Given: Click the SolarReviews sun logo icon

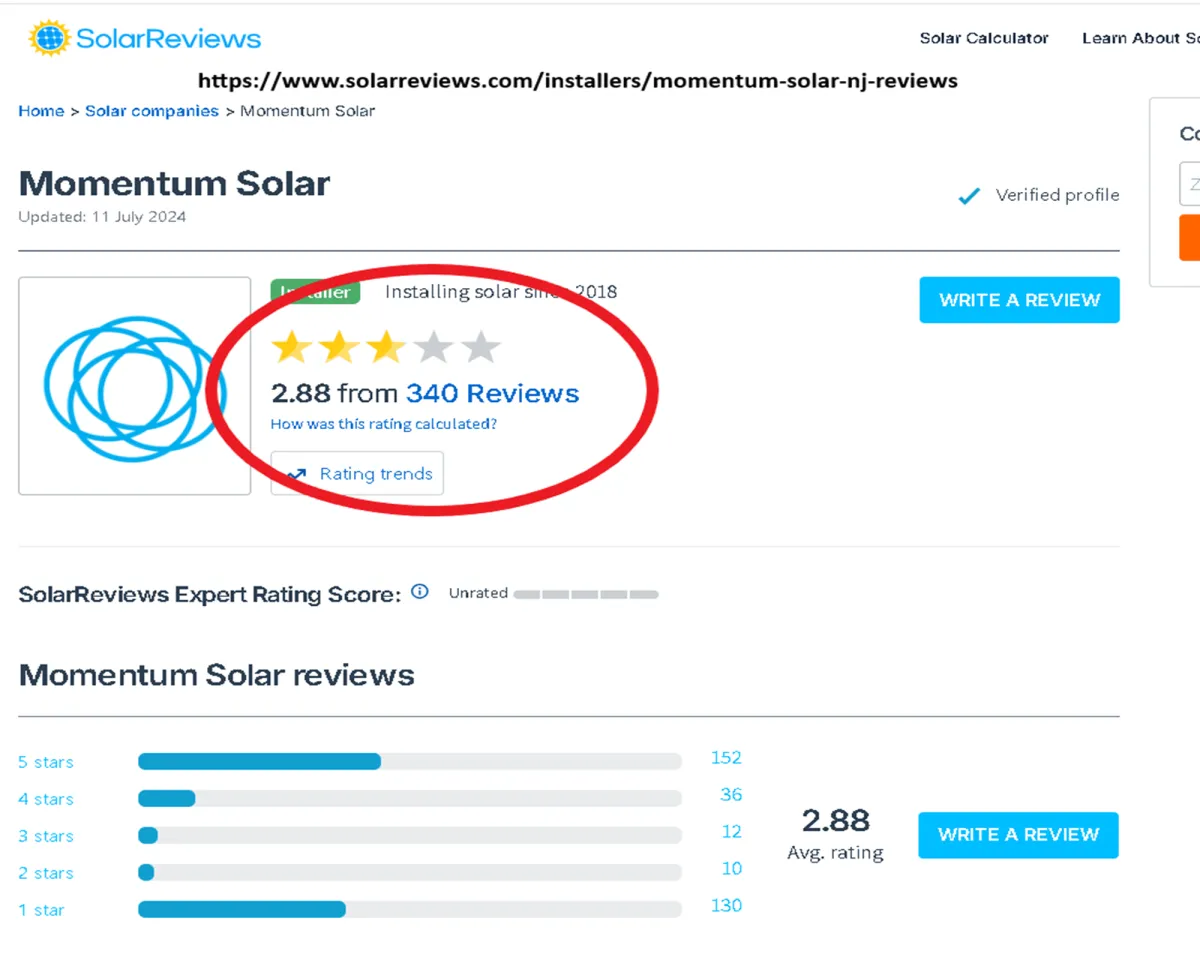Looking at the screenshot, I should pos(49,38).
